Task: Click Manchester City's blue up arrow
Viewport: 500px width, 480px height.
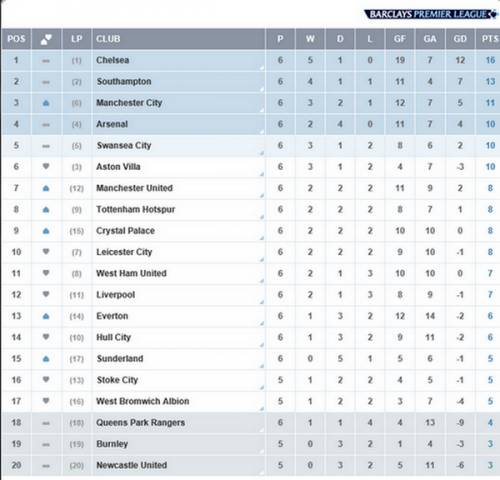Action: (46, 103)
